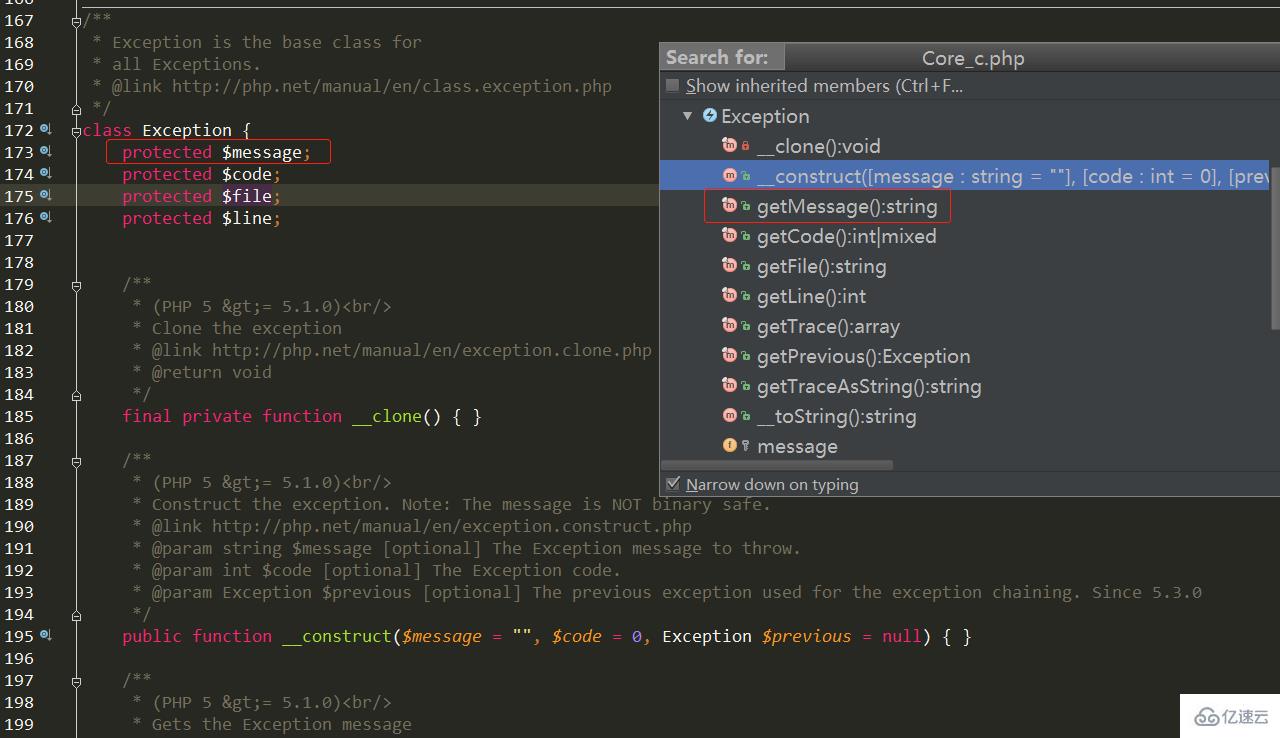This screenshot has height=738, width=1280.
Task: Click the Core_c.php popup title
Action: tap(973, 58)
